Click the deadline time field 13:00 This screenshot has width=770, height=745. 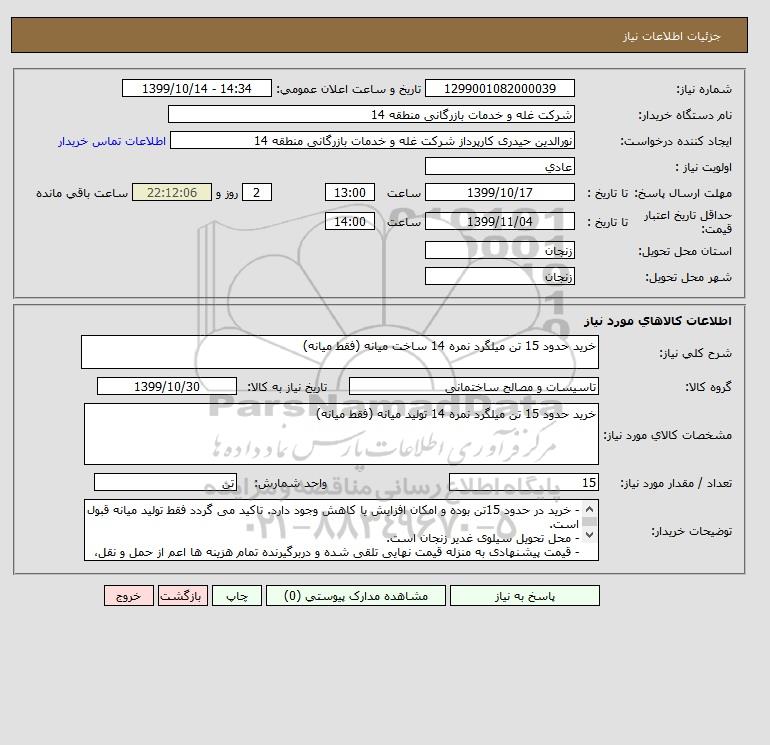pos(350,193)
